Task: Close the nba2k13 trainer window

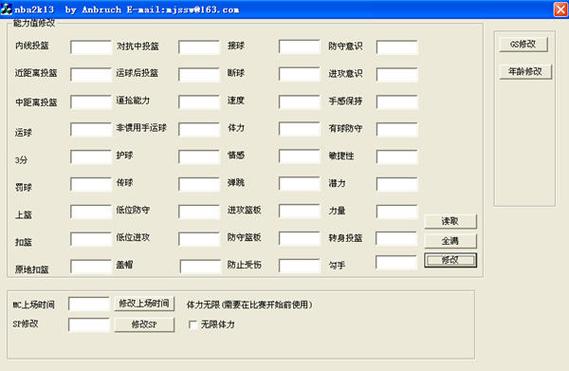Action: click(x=561, y=9)
